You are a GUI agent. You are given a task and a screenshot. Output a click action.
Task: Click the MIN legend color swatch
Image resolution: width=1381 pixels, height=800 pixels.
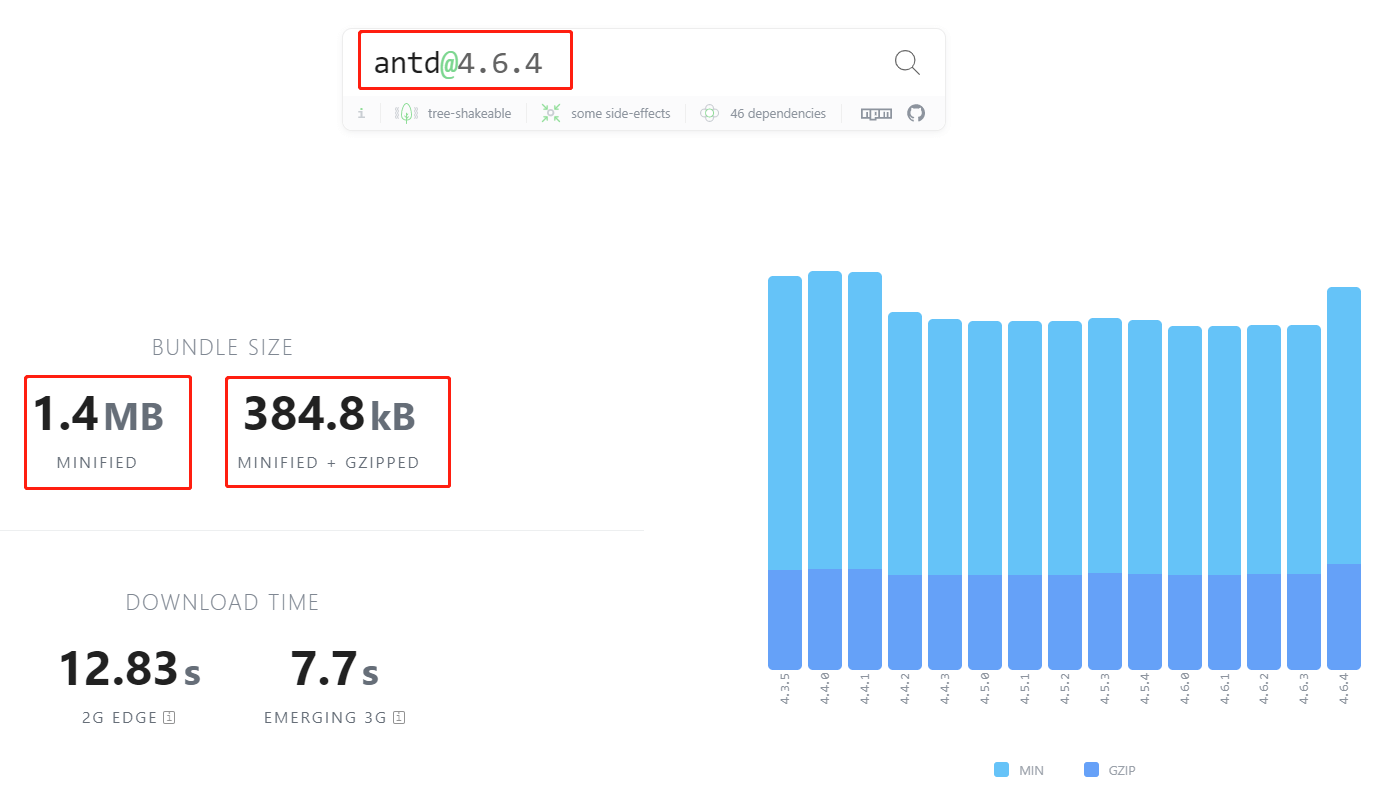tap(1002, 770)
